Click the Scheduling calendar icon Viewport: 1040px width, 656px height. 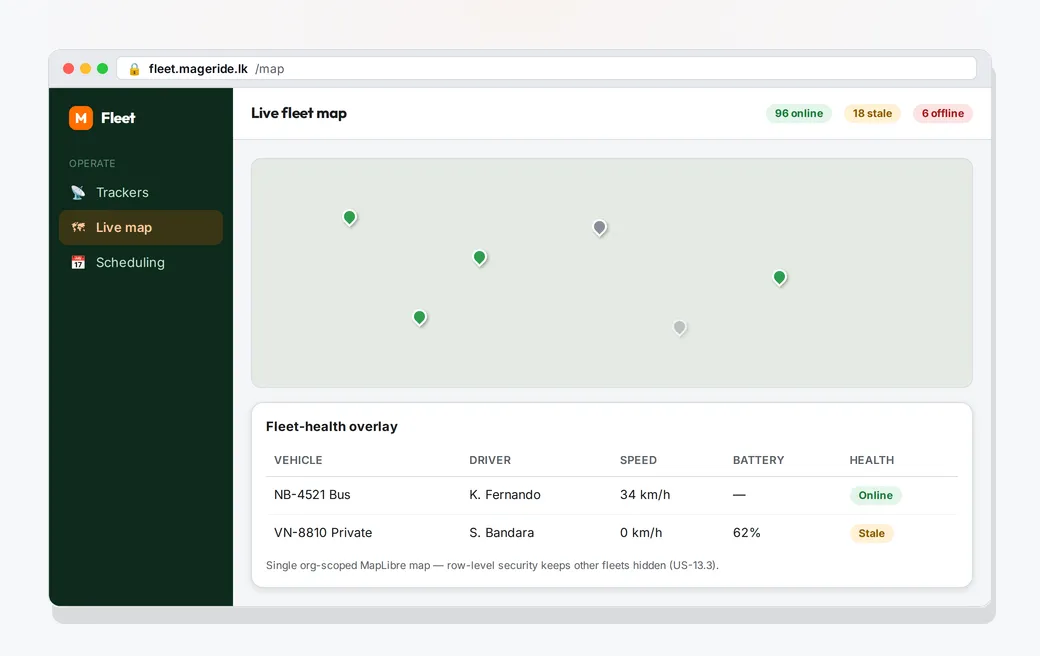click(x=78, y=263)
